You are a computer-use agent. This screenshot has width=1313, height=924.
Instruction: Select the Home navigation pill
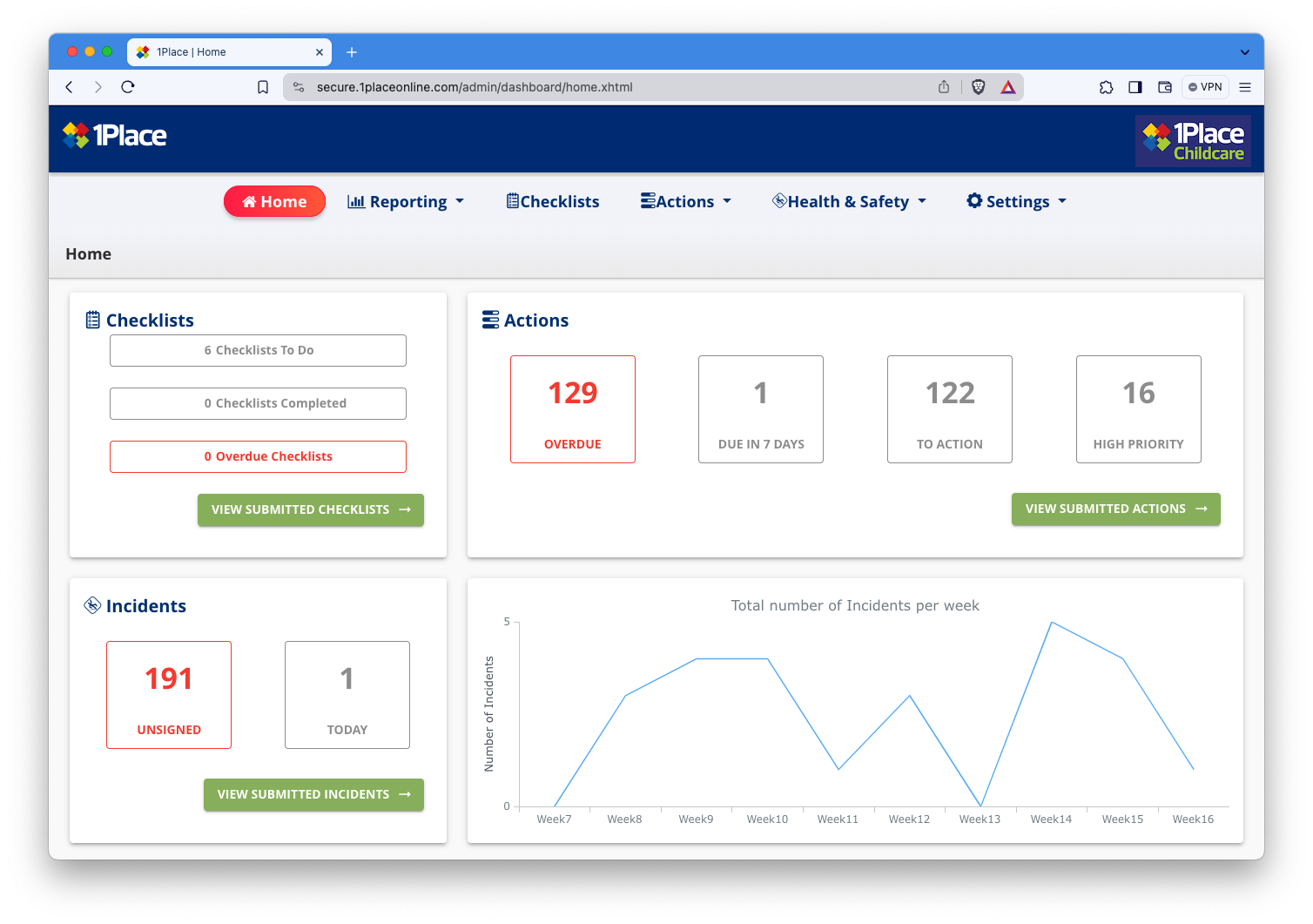274,202
